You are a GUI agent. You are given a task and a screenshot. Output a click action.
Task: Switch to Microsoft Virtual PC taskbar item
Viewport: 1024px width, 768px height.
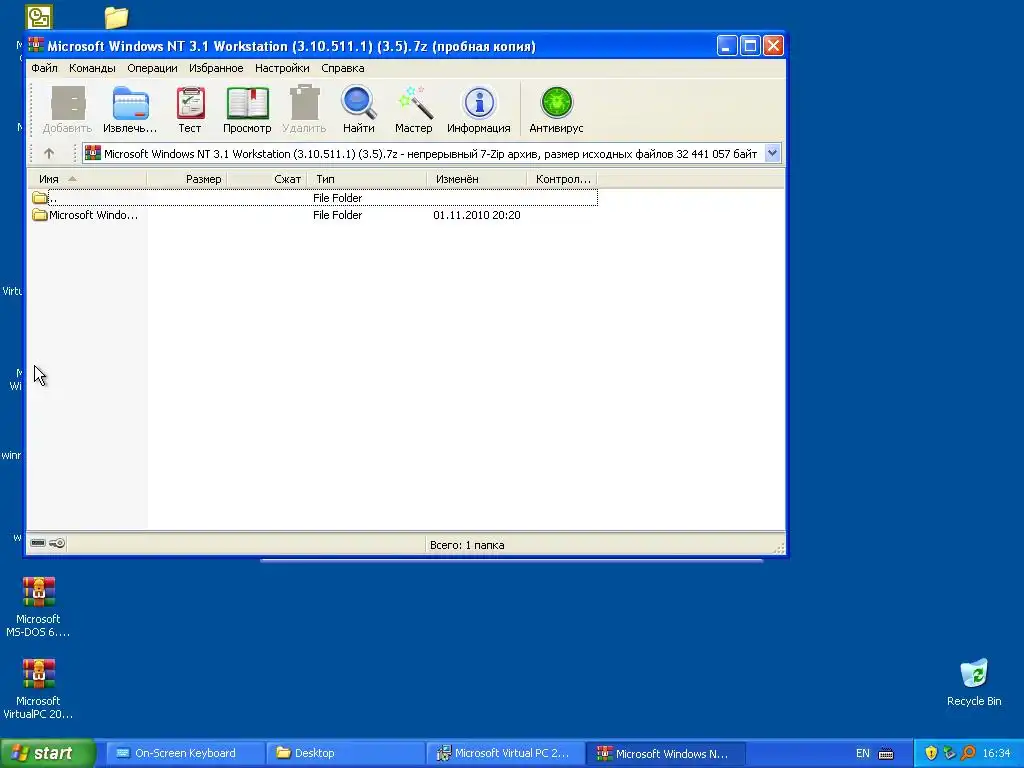coord(506,753)
